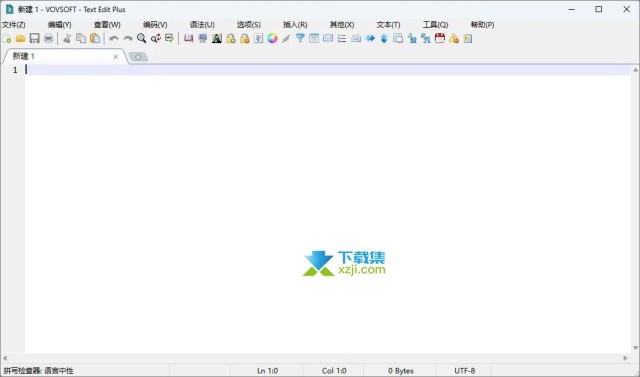The image size is (640, 377).
Task: Copy selection using the copy icon
Action: click(81, 39)
